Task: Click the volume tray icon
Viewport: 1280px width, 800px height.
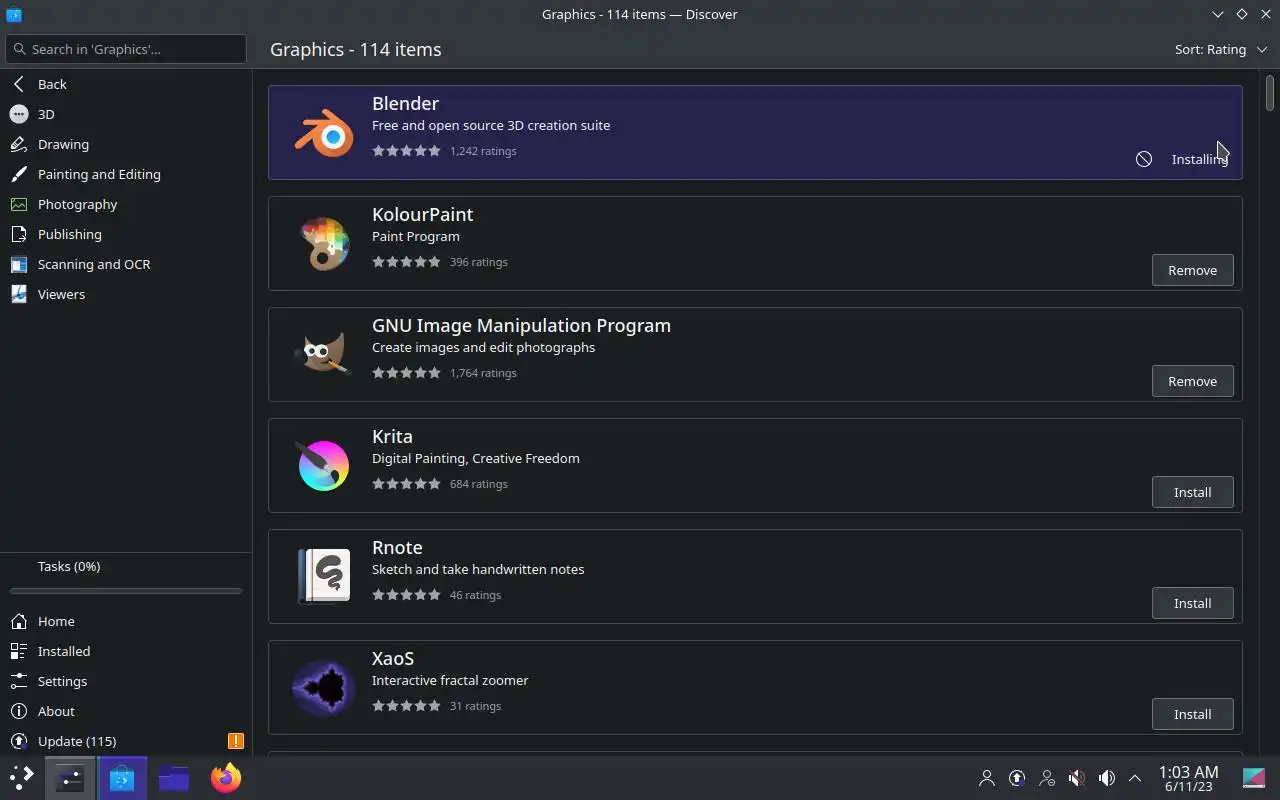Action: pyautogui.click(x=1107, y=777)
